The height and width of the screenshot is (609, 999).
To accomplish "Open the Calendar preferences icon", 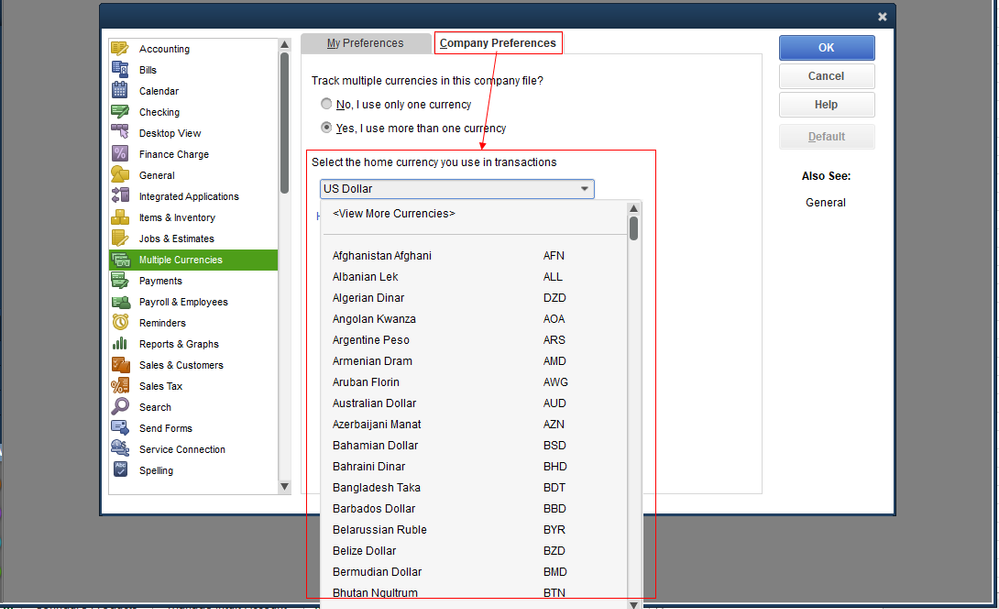I will click(x=120, y=90).
